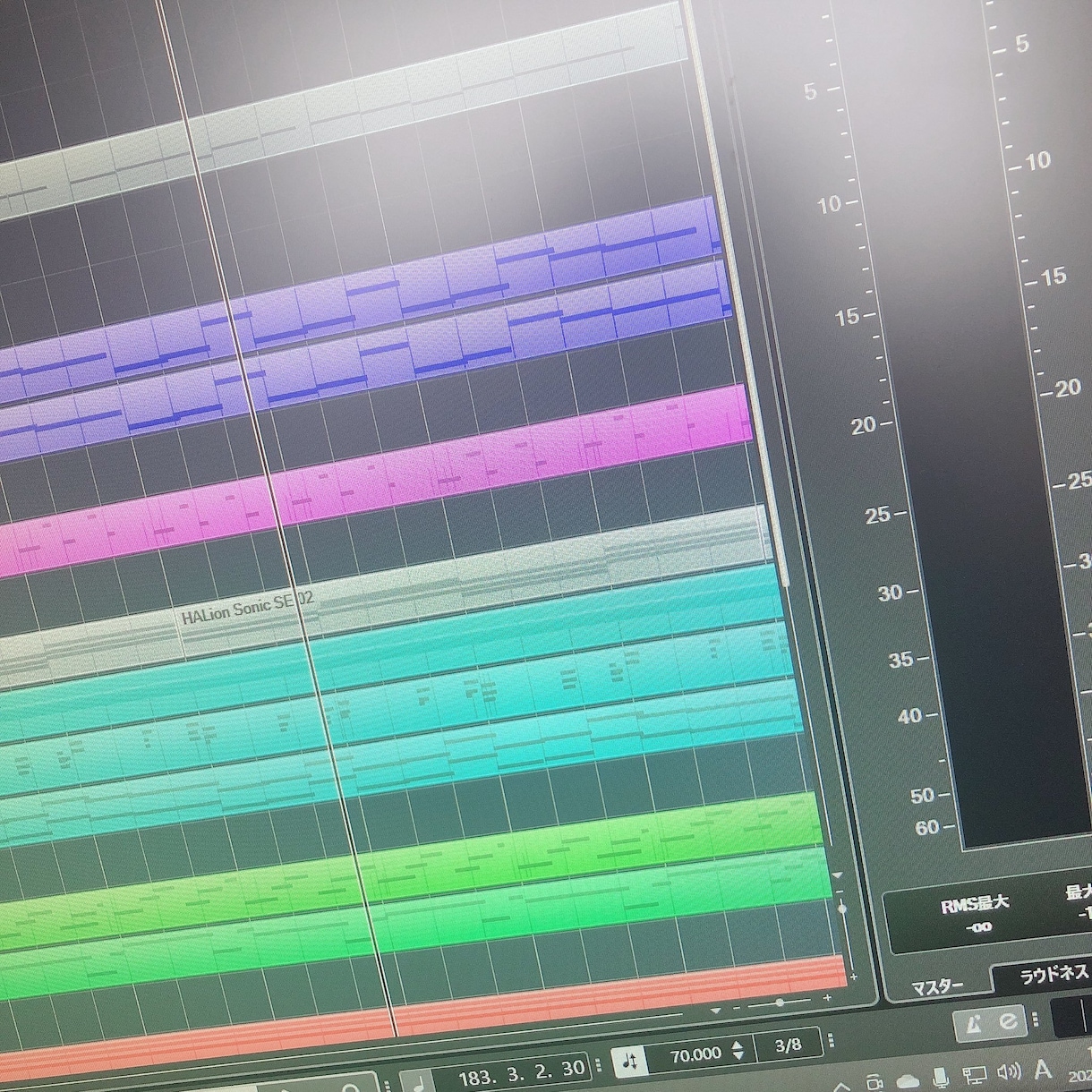The image size is (1092, 1092).
Task: Click the RMS最大 readout value
Action: (978, 926)
